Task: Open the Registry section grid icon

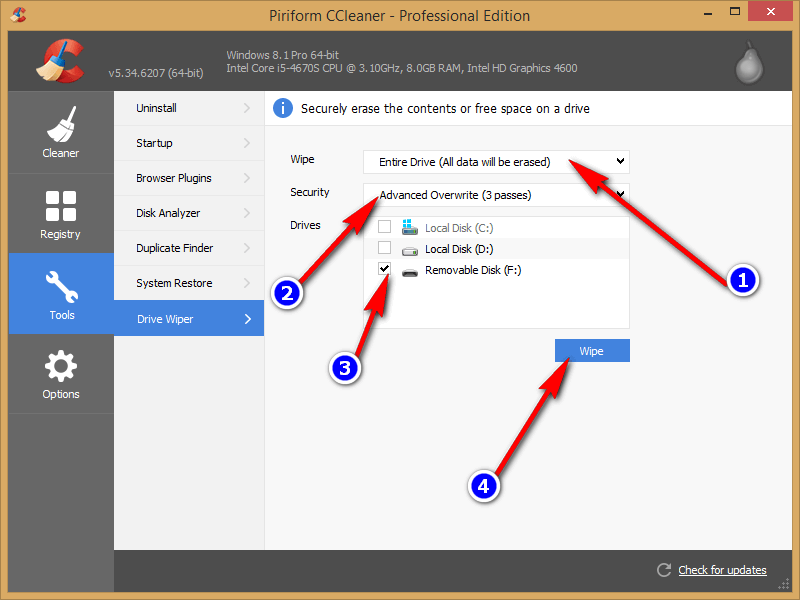Action: (61, 206)
